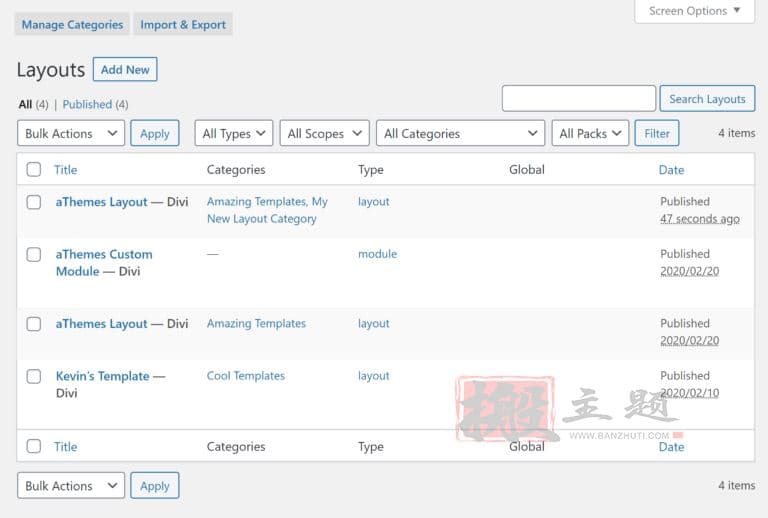Screen dimensions: 768x518
Task: Check the aThemes Custom Module row
Action: click(34, 254)
